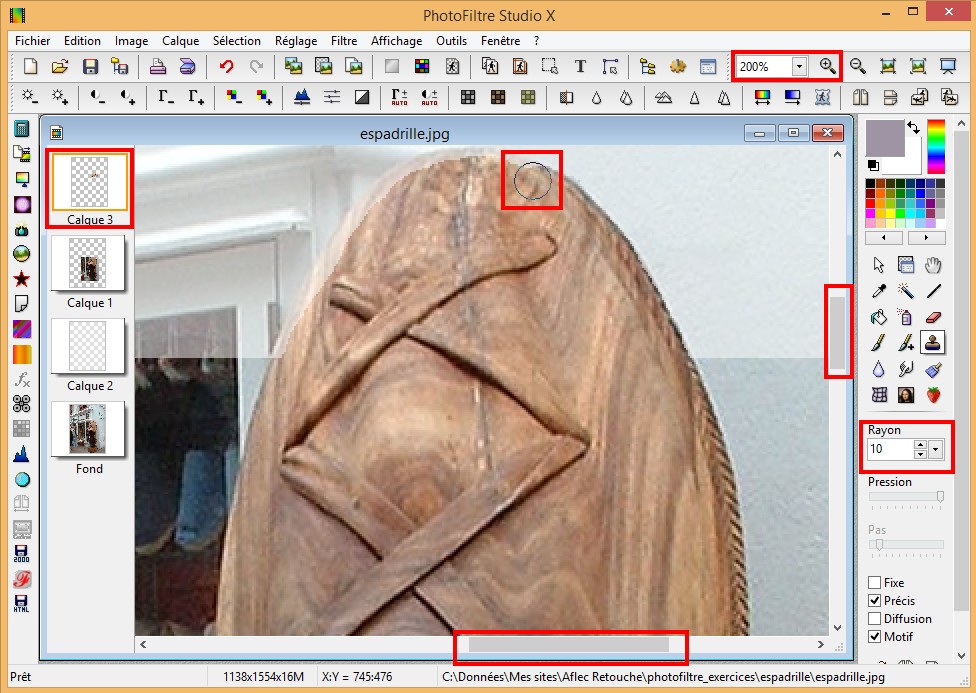Click the New document icon
This screenshot has width=976, height=693.
pos(30,66)
